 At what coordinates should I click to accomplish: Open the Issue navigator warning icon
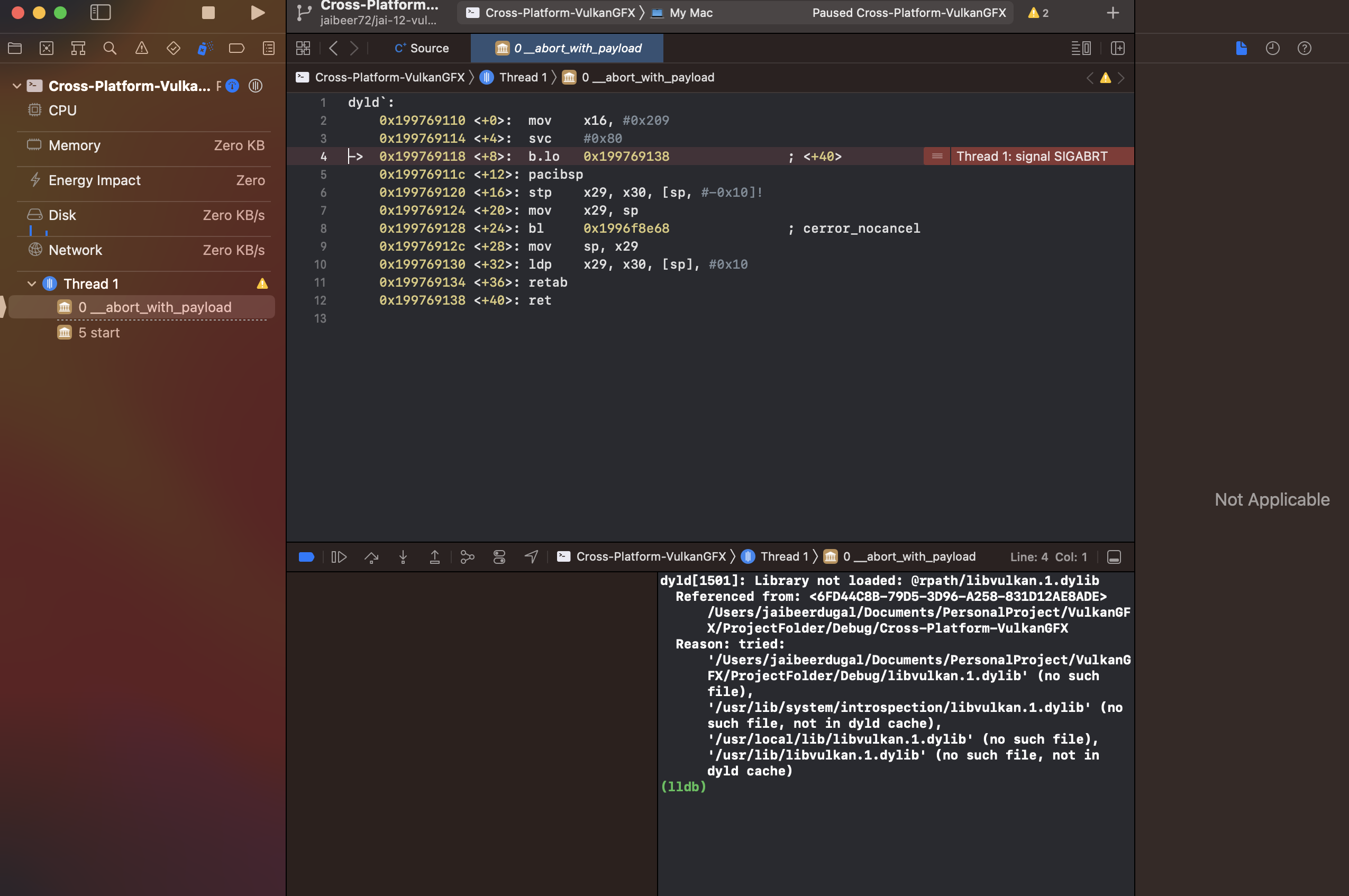(141, 48)
